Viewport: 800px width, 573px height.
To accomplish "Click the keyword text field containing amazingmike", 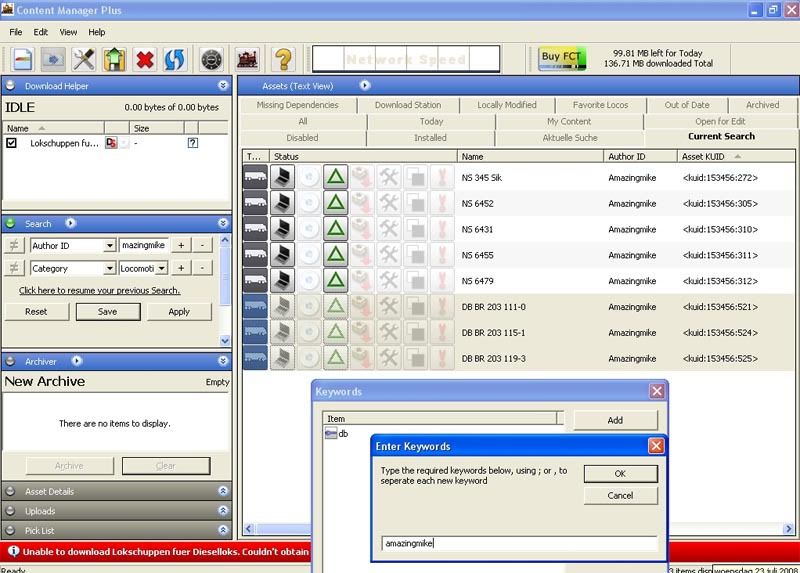I will tap(519, 543).
